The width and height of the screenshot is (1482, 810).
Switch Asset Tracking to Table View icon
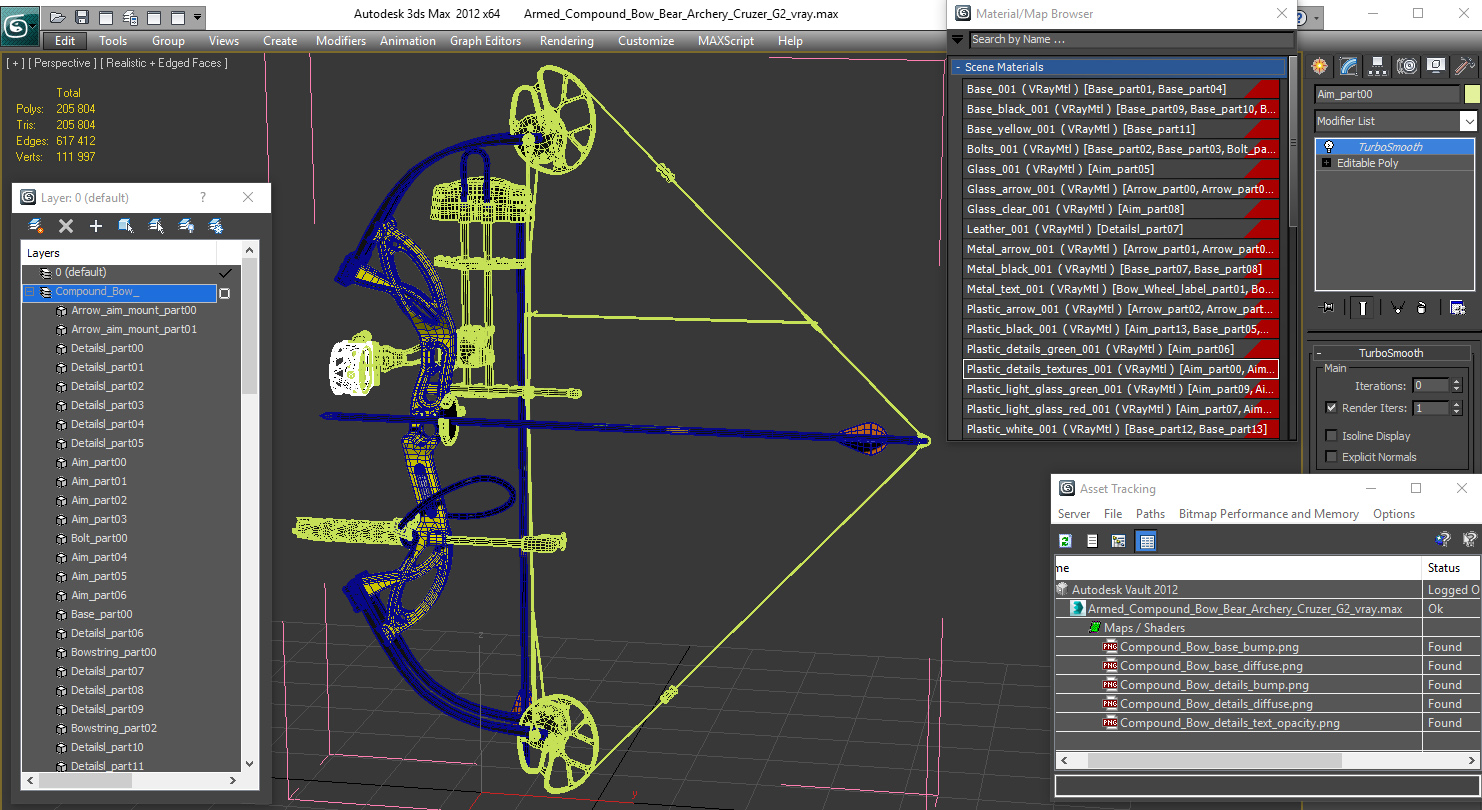click(x=1147, y=541)
